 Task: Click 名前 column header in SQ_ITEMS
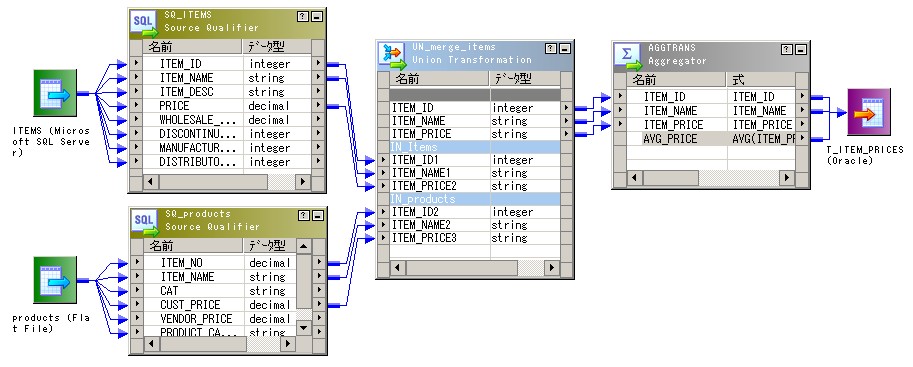(x=193, y=47)
